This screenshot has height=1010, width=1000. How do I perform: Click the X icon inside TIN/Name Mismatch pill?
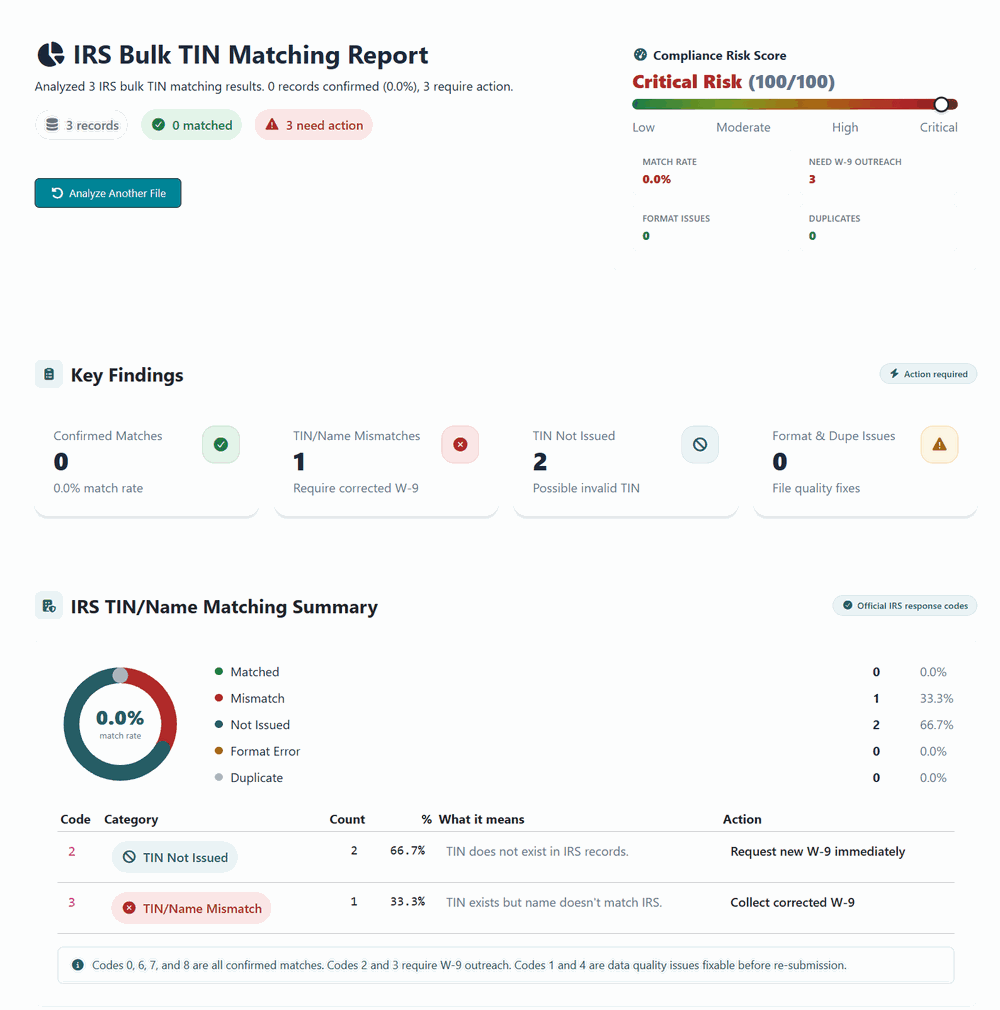coord(130,908)
